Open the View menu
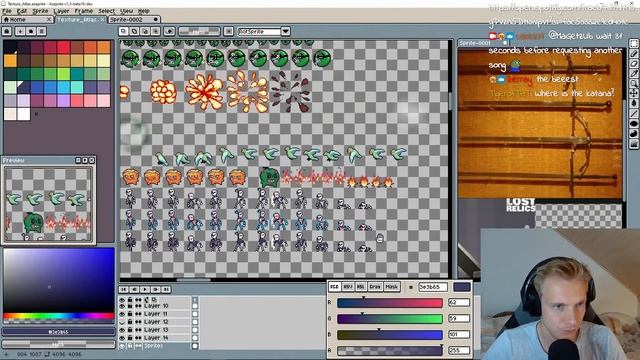 click(127, 11)
